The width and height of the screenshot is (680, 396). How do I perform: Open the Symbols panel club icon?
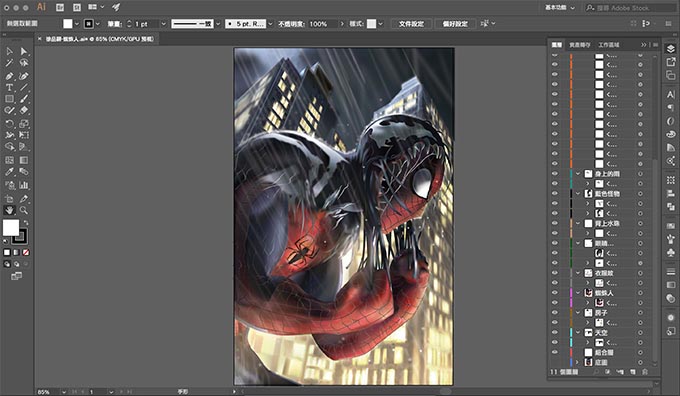point(670,252)
